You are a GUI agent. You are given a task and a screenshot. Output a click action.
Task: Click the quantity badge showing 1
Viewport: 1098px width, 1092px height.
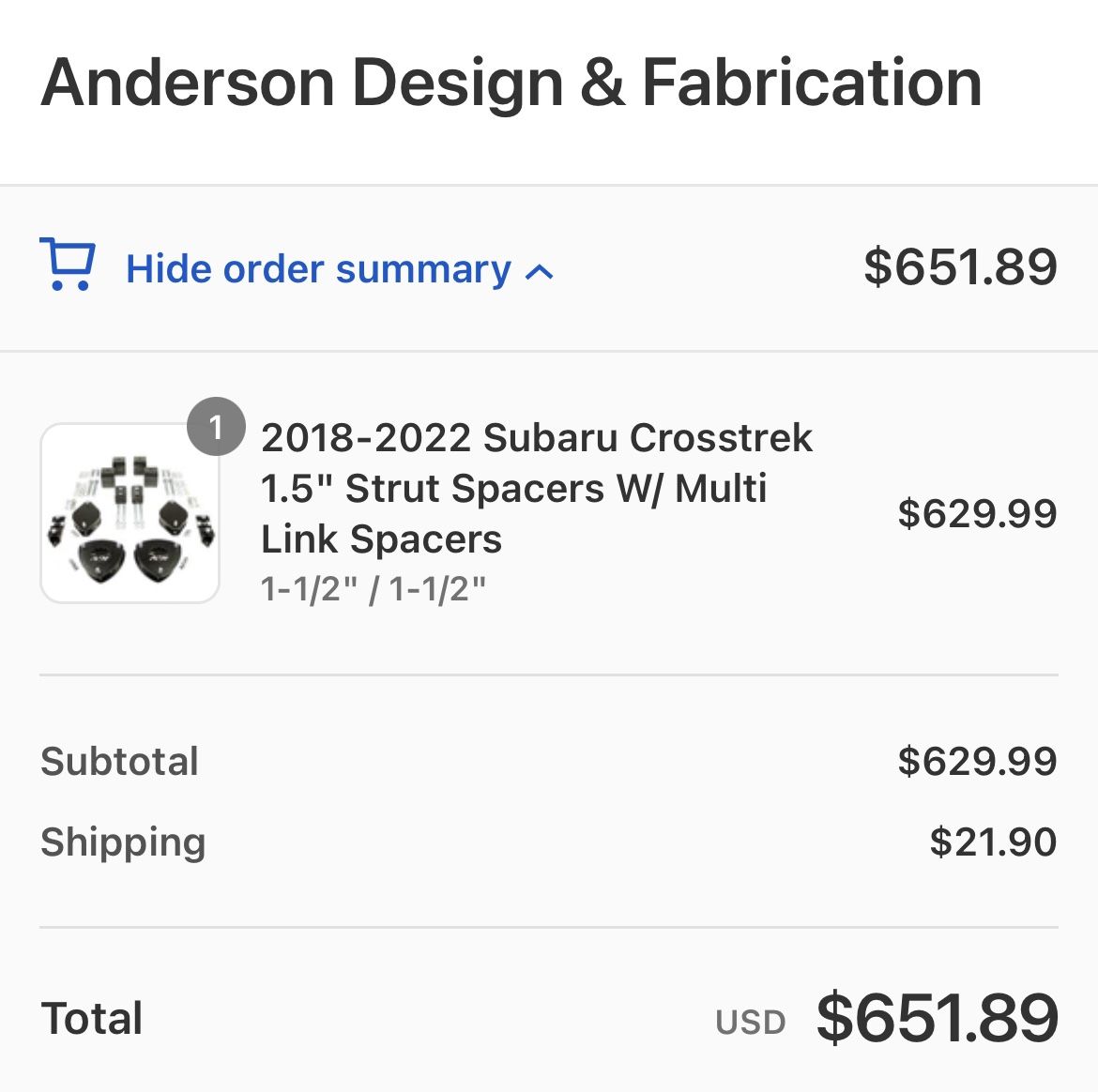coord(216,428)
